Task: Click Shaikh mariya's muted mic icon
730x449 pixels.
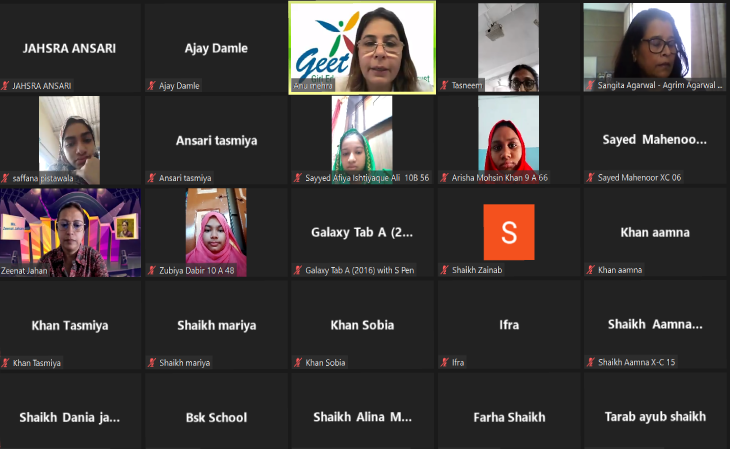Action: (152, 363)
